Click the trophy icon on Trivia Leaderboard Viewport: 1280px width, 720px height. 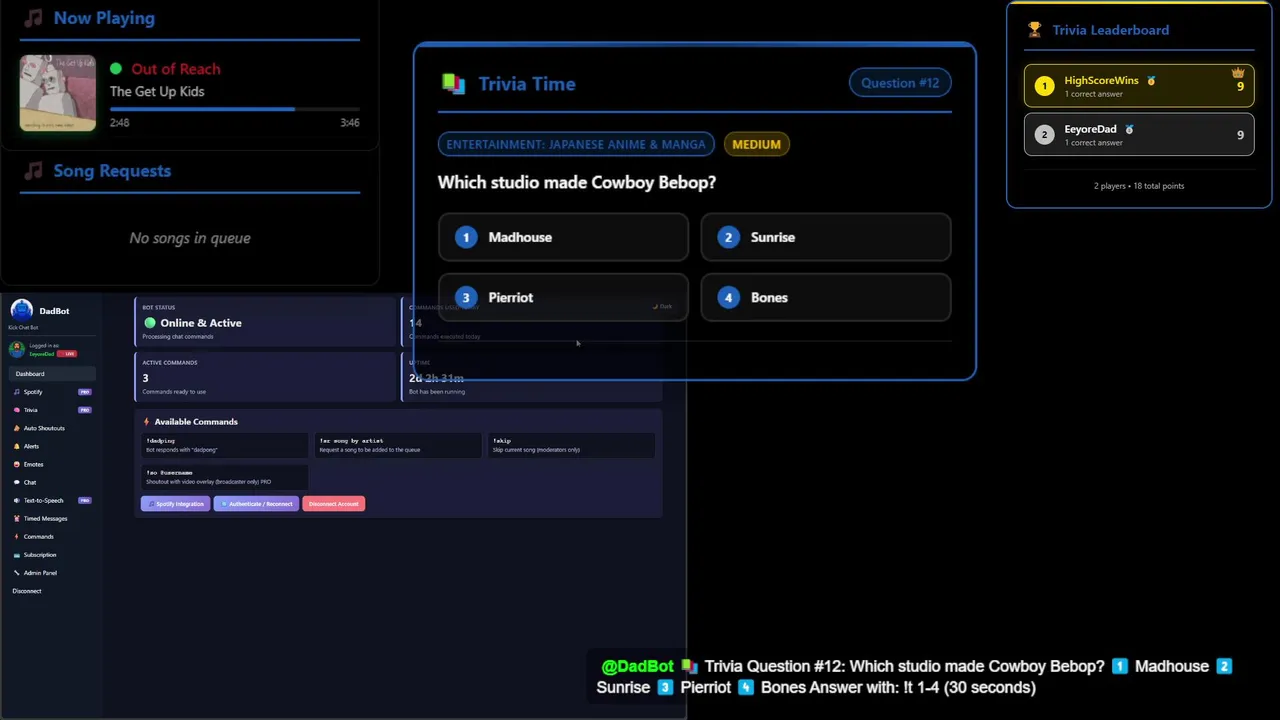1034,30
